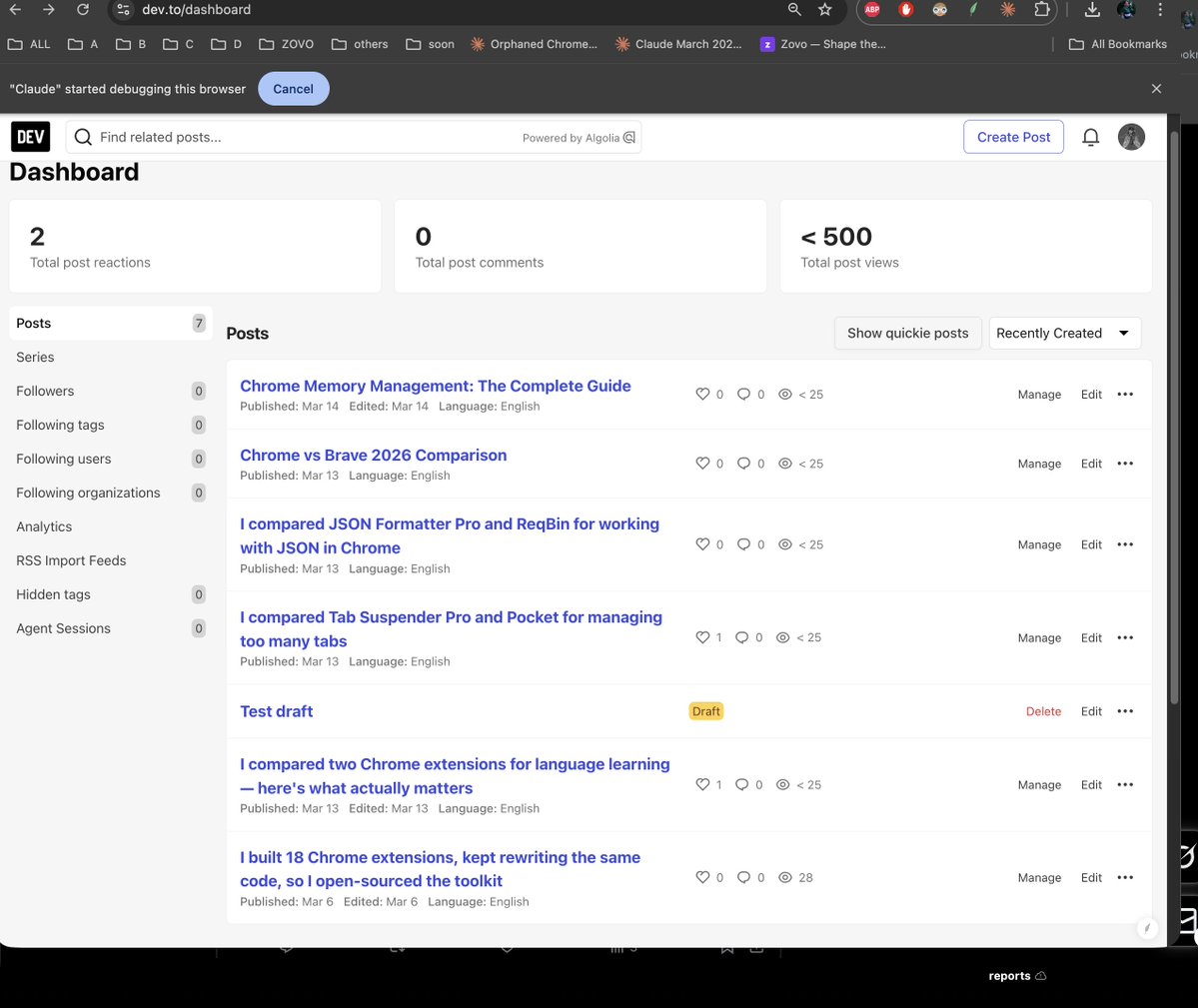Click the search magnifier icon in the DEV search bar
1198x1008 pixels.
[83, 137]
